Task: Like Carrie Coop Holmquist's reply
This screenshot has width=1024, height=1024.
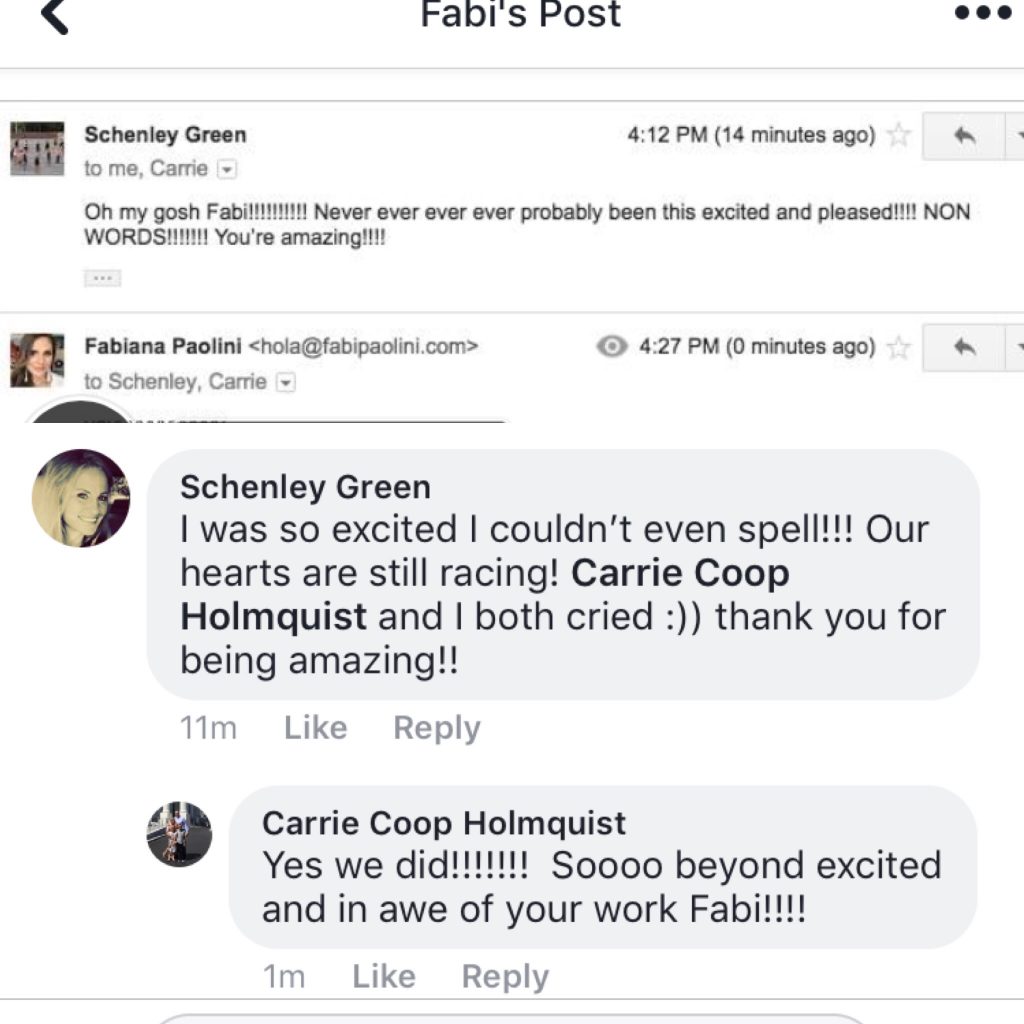Action: pos(383,977)
